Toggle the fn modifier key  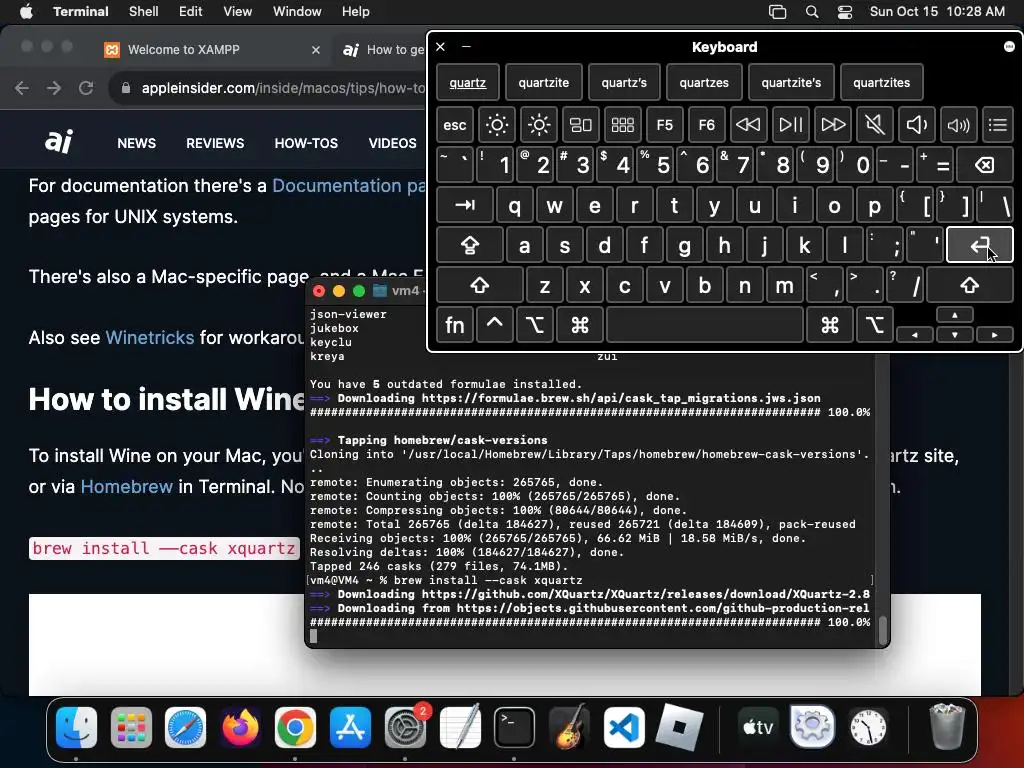455,325
